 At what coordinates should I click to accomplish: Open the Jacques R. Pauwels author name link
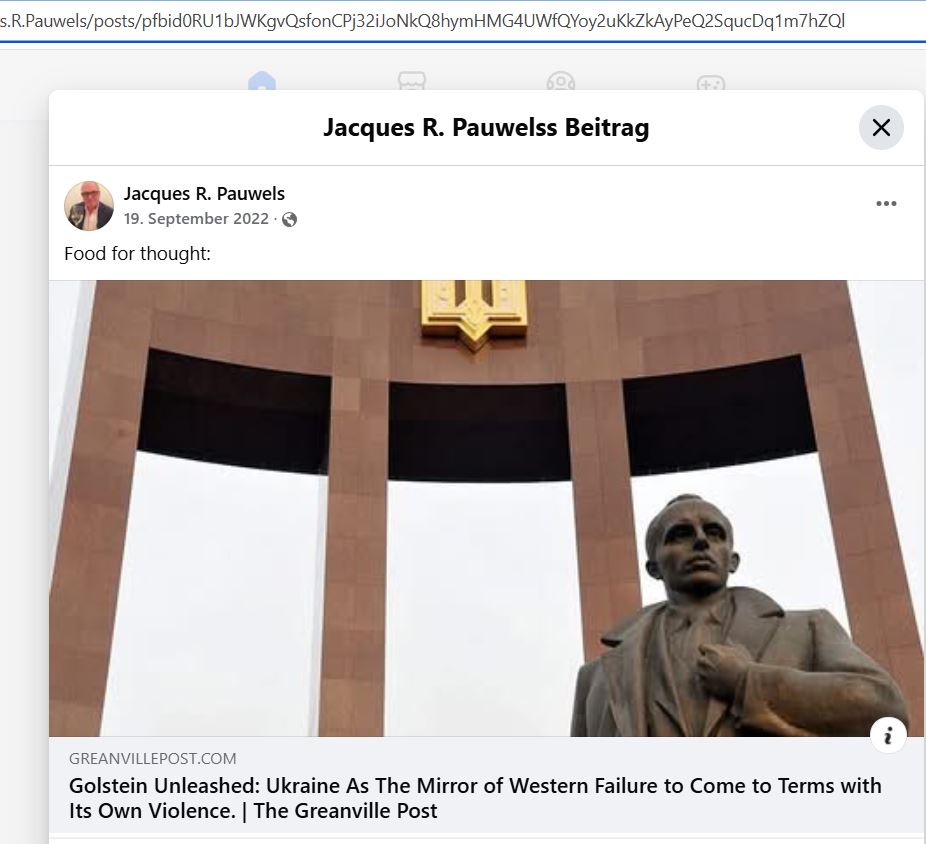[x=204, y=194]
